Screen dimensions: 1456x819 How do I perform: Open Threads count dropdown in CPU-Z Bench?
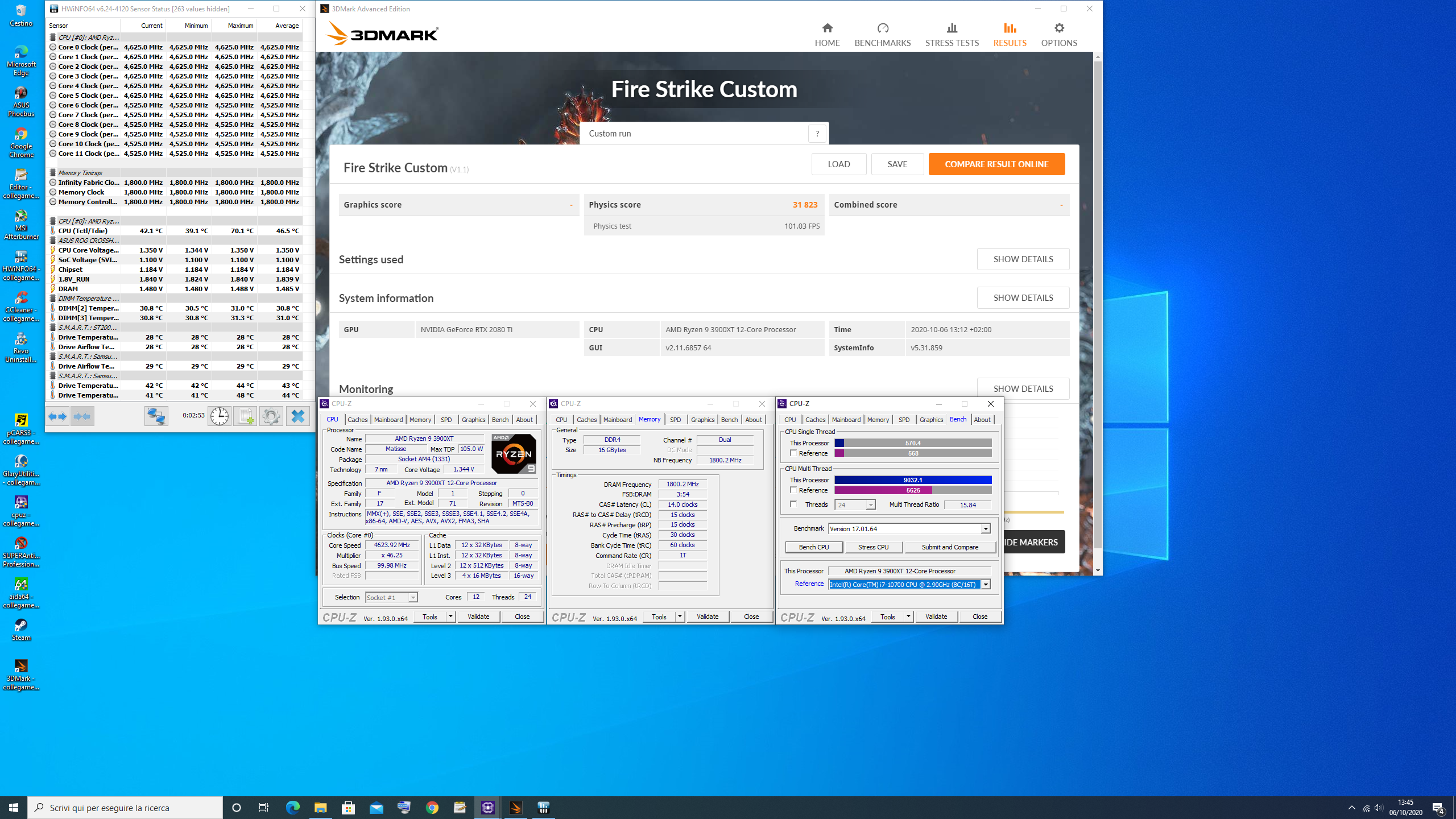pyautogui.click(x=870, y=505)
